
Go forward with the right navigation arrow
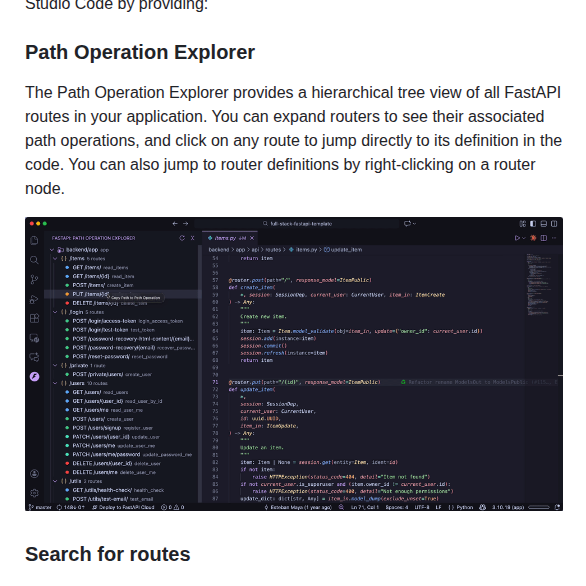click(186, 223)
